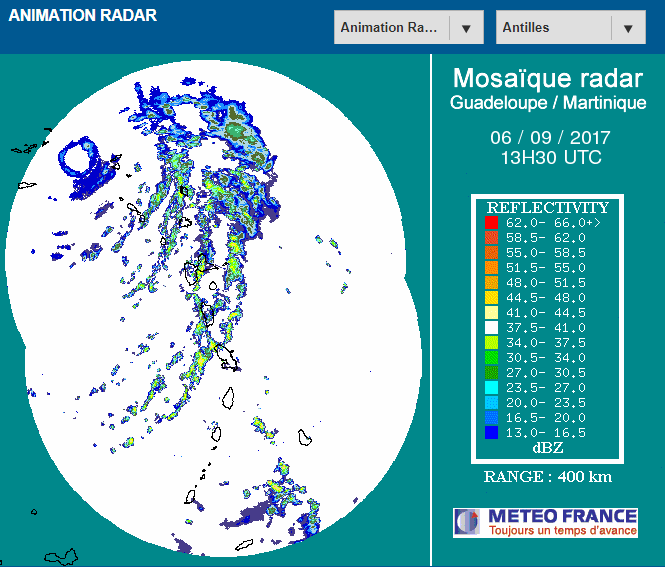Screen dimensions: 665x567
Task: Click the Mosaïque radar title
Action: pyautogui.click(x=548, y=78)
